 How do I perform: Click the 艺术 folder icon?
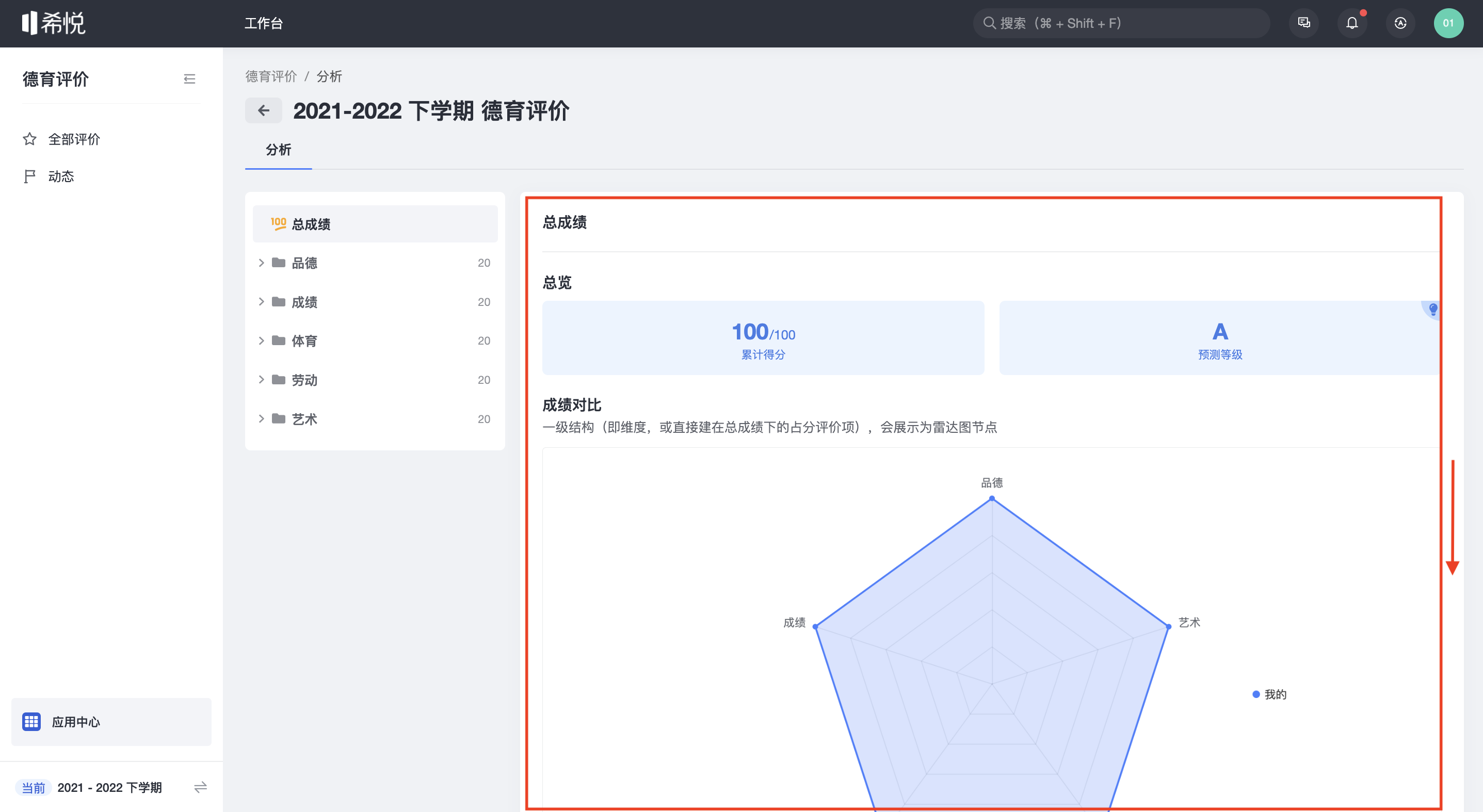click(279, 418)
